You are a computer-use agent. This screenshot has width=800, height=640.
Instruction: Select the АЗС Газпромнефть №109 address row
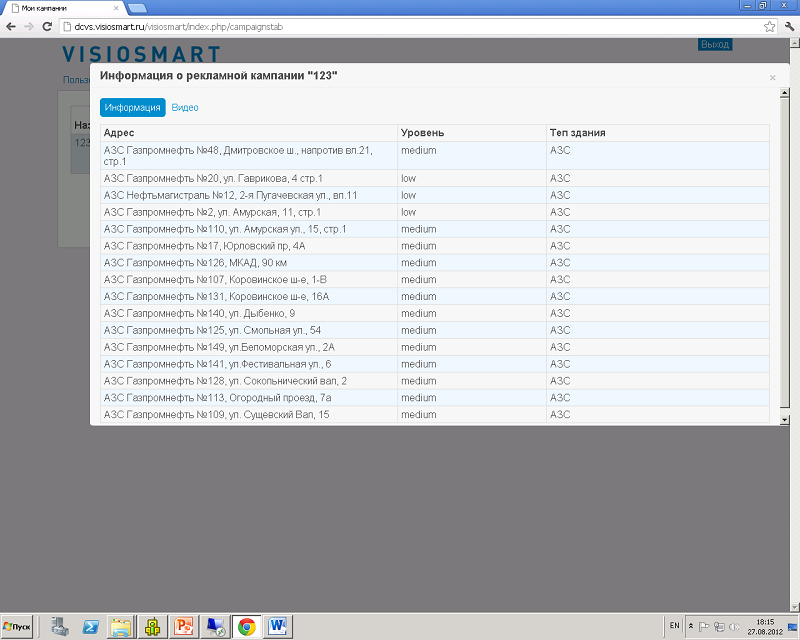click(x=435, y=414)
